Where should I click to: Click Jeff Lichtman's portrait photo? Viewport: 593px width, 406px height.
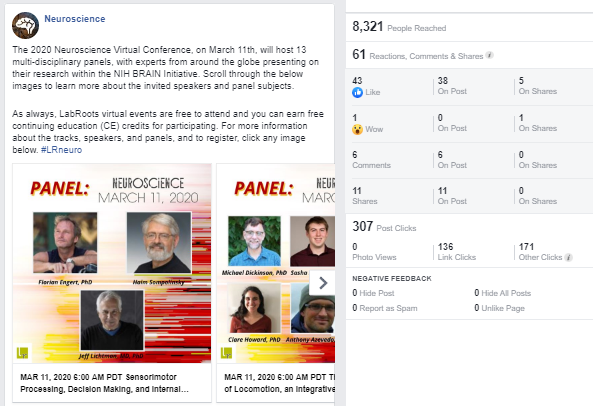(x=112, y=320)
